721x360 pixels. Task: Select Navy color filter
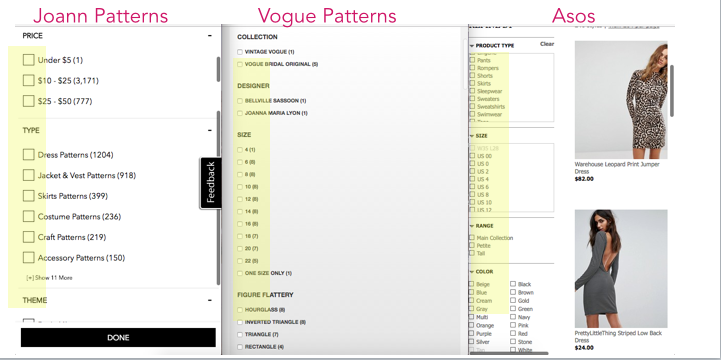(513, 317)
